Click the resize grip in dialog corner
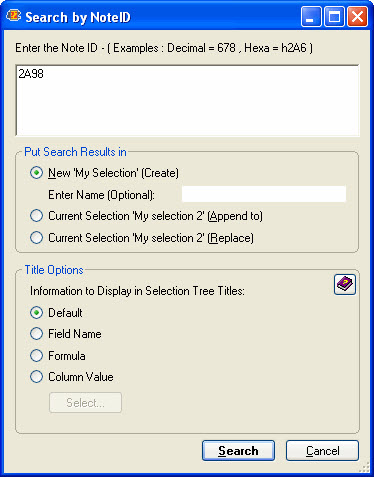Viewport: 374px width, 477px height. 364,467
